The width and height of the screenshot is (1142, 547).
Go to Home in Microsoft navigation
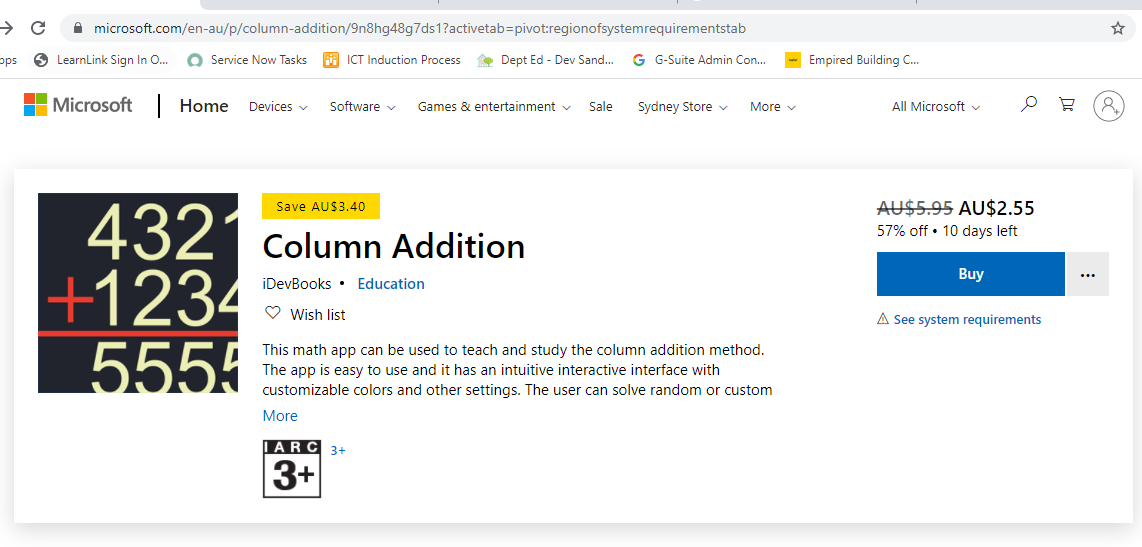click(x=204, y=106)
